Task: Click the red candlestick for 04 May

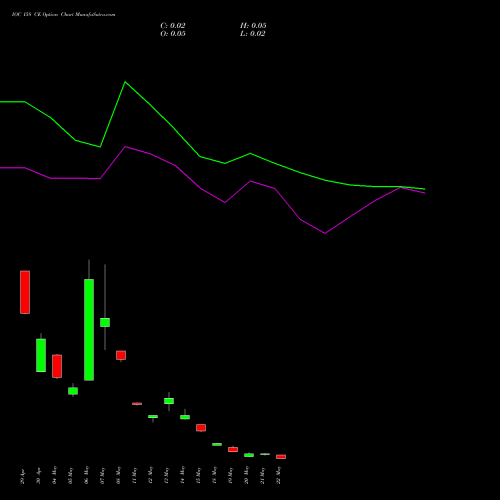Action: (x=57, y=366)
